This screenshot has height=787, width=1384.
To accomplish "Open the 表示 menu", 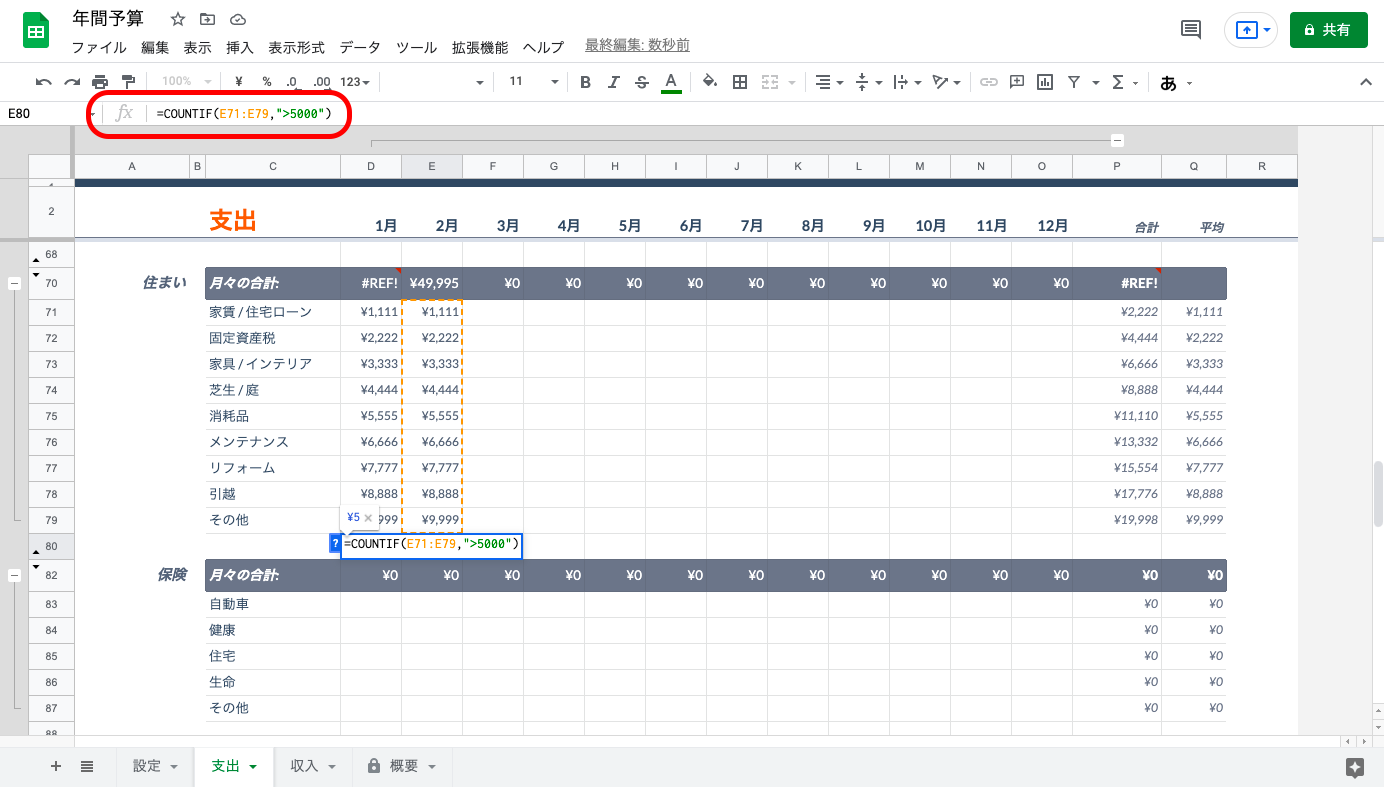I will [198, 47].
